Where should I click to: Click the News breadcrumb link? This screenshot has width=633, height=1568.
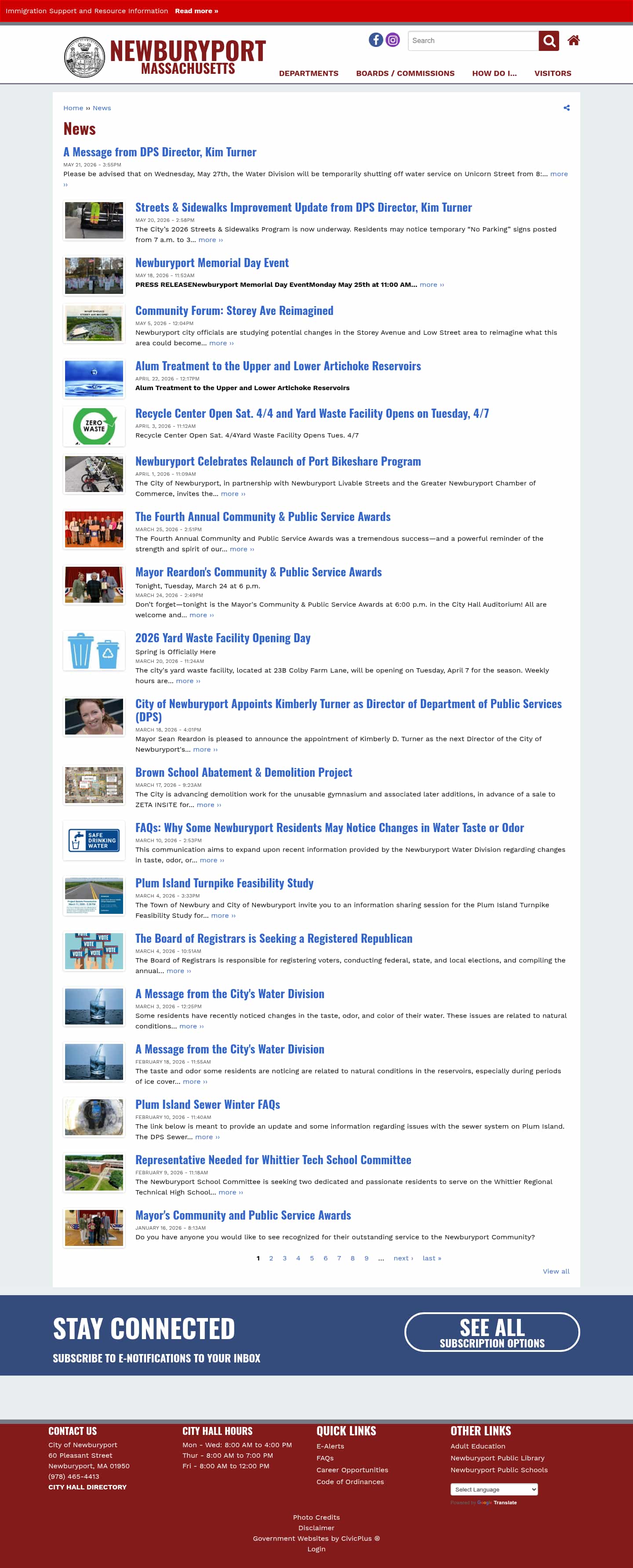[x=102, y=108]
